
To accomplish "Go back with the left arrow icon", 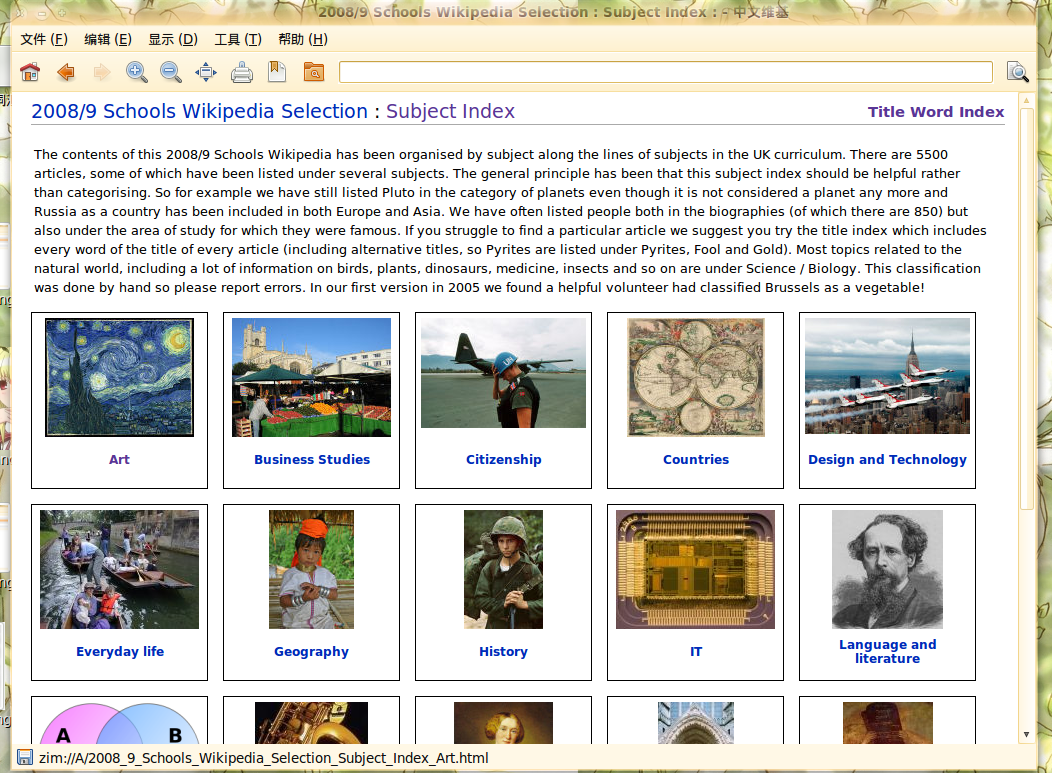I will [66, 72].
